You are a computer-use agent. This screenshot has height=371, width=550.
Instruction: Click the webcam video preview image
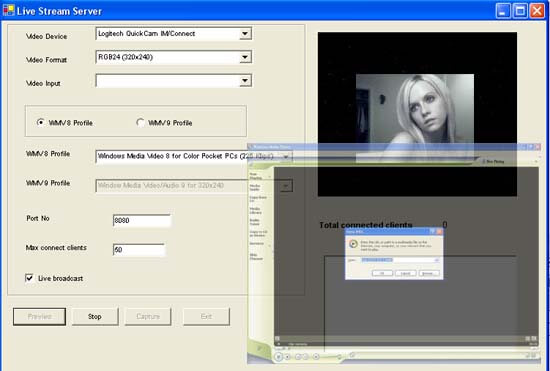pos(415,118)
